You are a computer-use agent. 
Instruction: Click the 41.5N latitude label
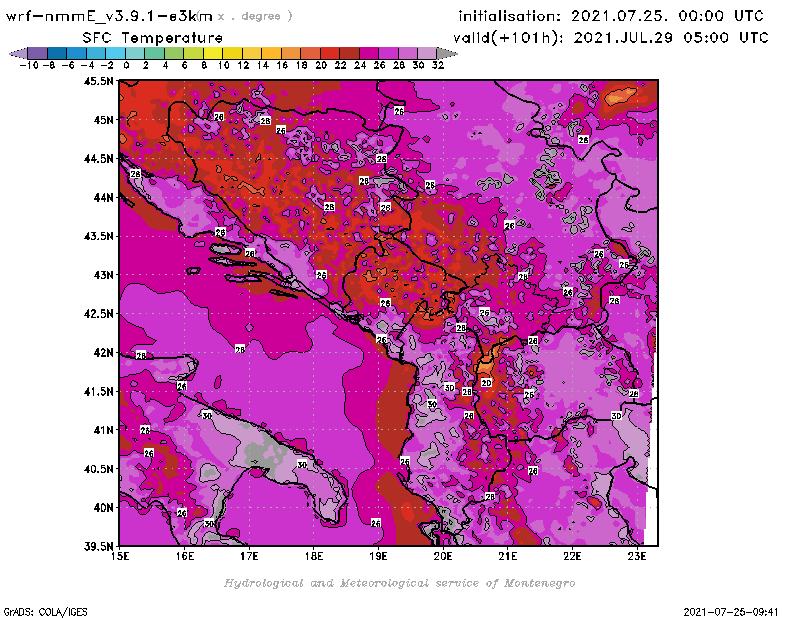98,391
